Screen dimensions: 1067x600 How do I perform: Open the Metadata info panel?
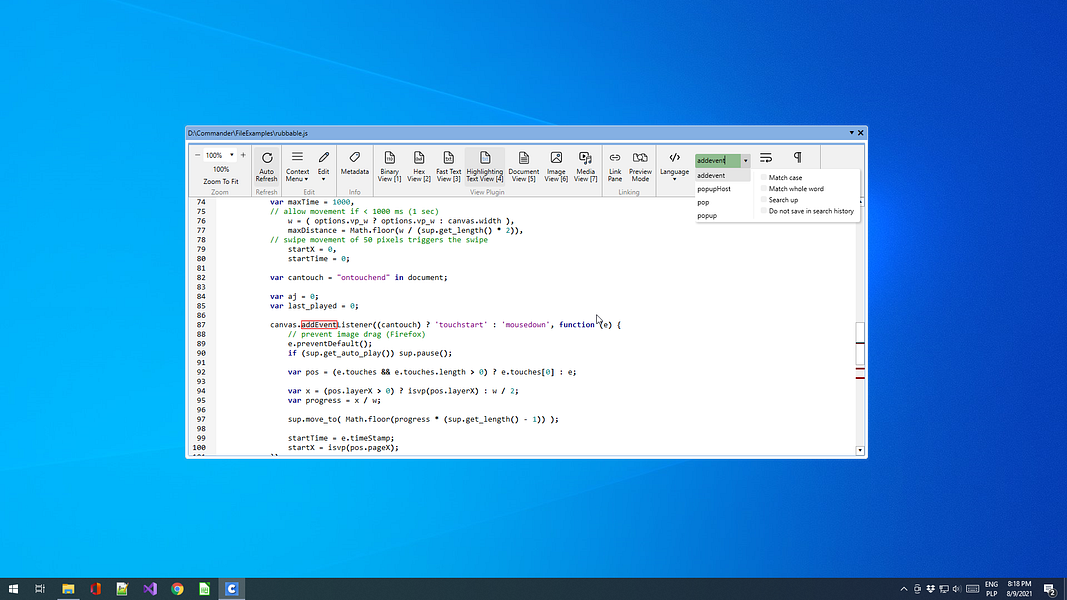point(354,164)
